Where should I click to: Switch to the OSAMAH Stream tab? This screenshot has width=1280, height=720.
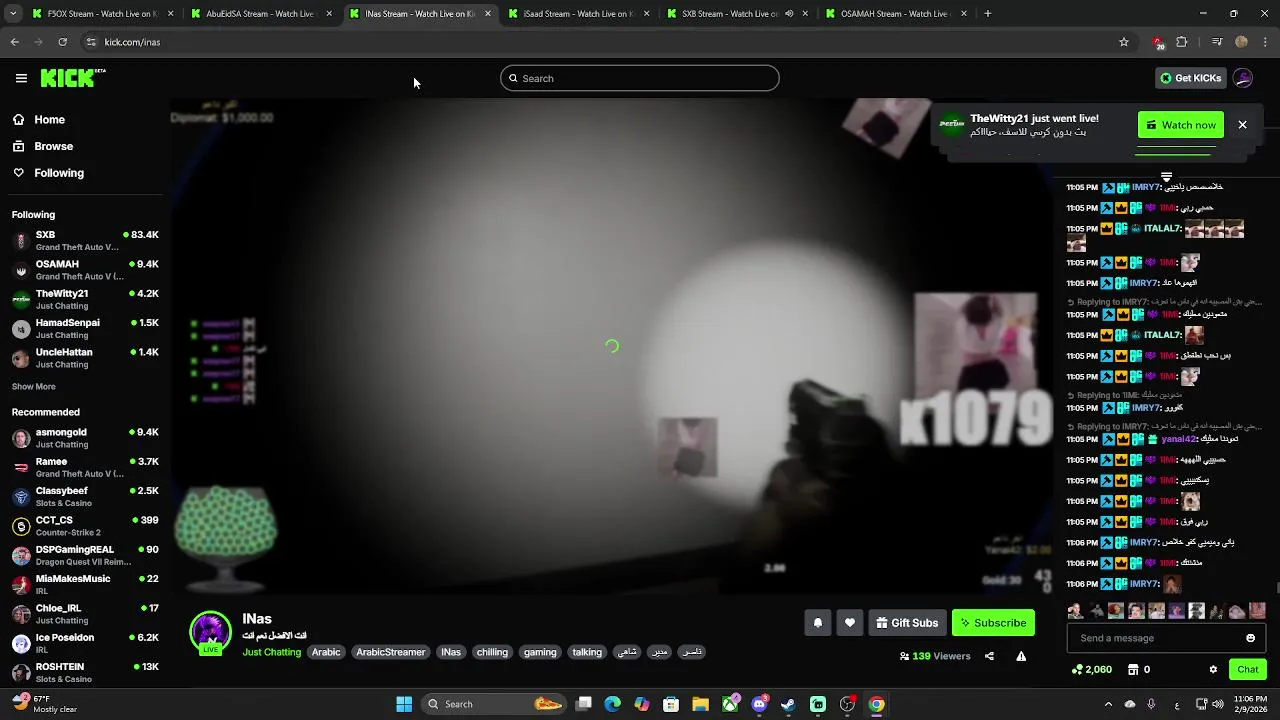[x=896, y=14]
